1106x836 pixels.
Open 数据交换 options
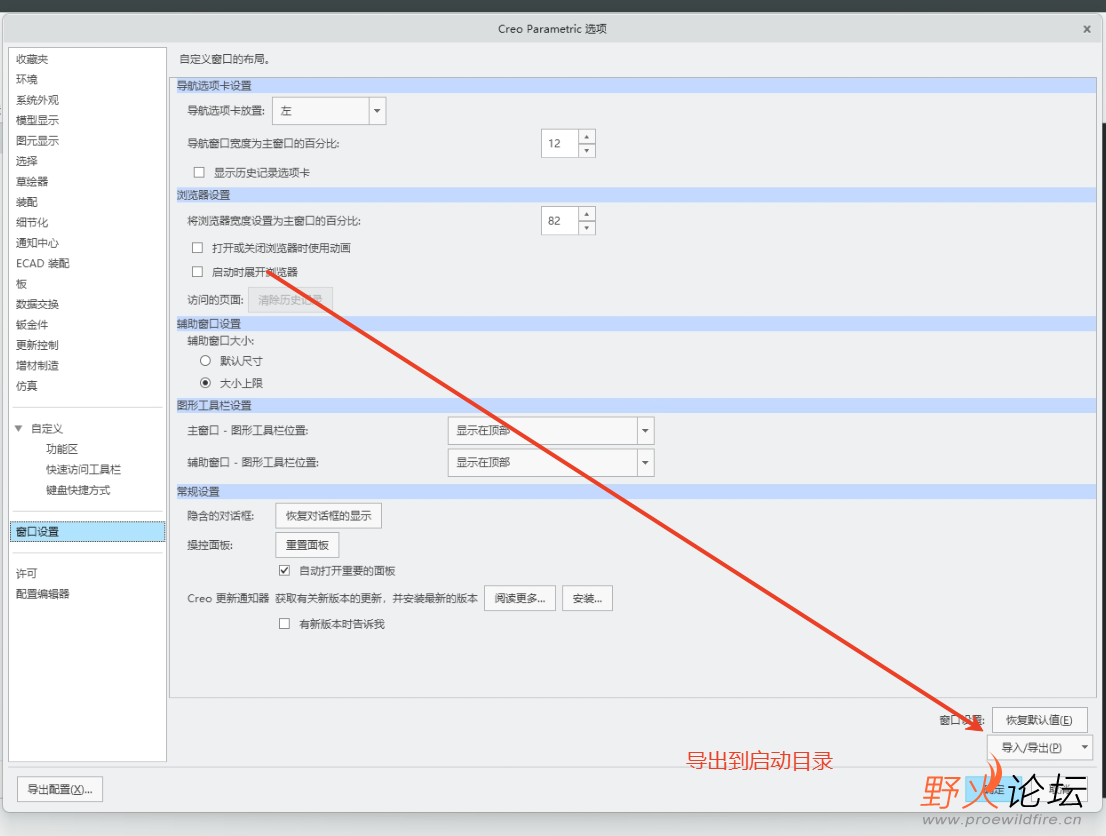coord(37,305)
